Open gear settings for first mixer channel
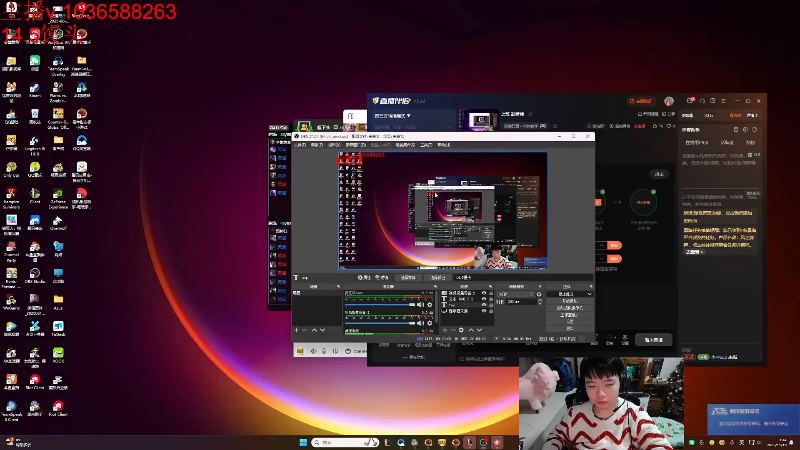800x450 pixels. 430,305
